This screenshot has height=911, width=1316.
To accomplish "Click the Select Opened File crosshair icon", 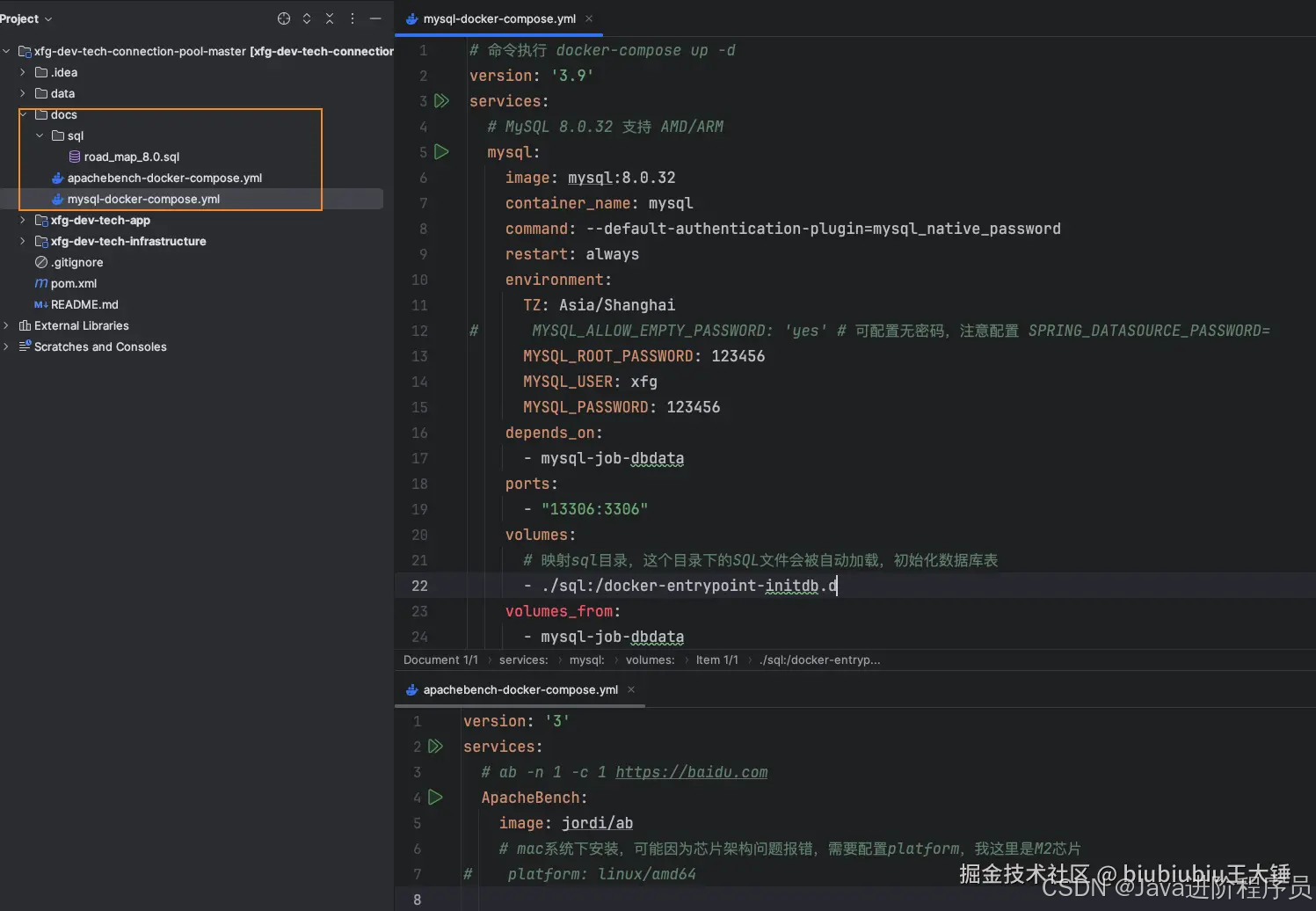I will click(x=283, y=18).
